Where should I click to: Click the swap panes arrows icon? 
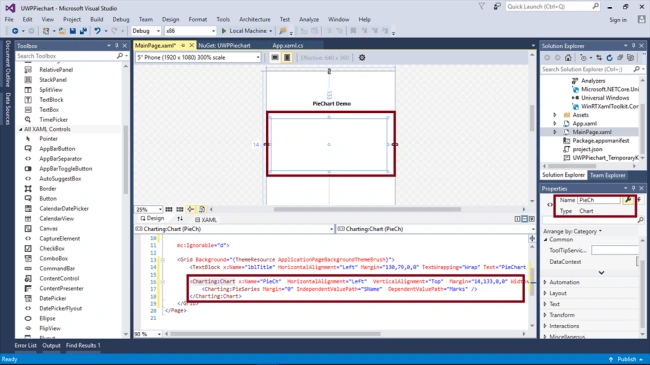tap(180, 219)
